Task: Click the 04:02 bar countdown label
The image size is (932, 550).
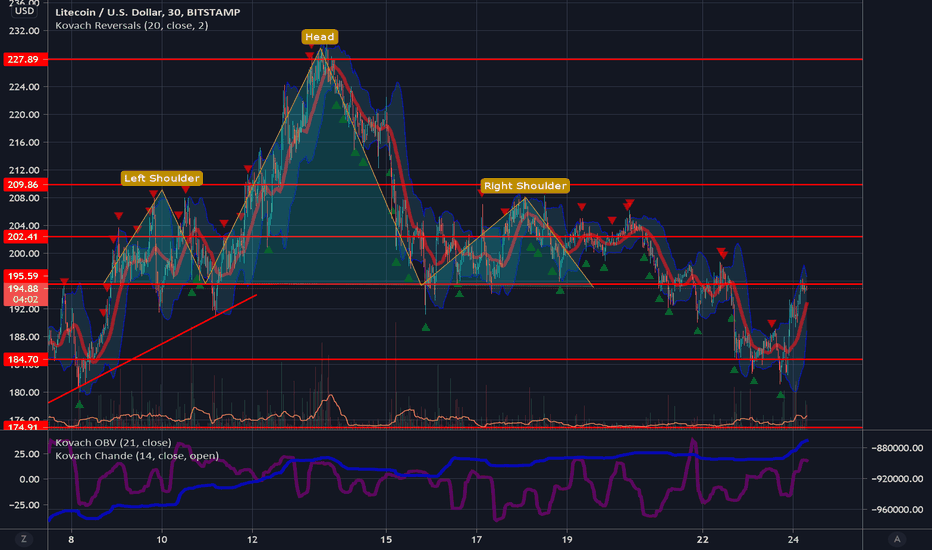Action: [25, 299]
